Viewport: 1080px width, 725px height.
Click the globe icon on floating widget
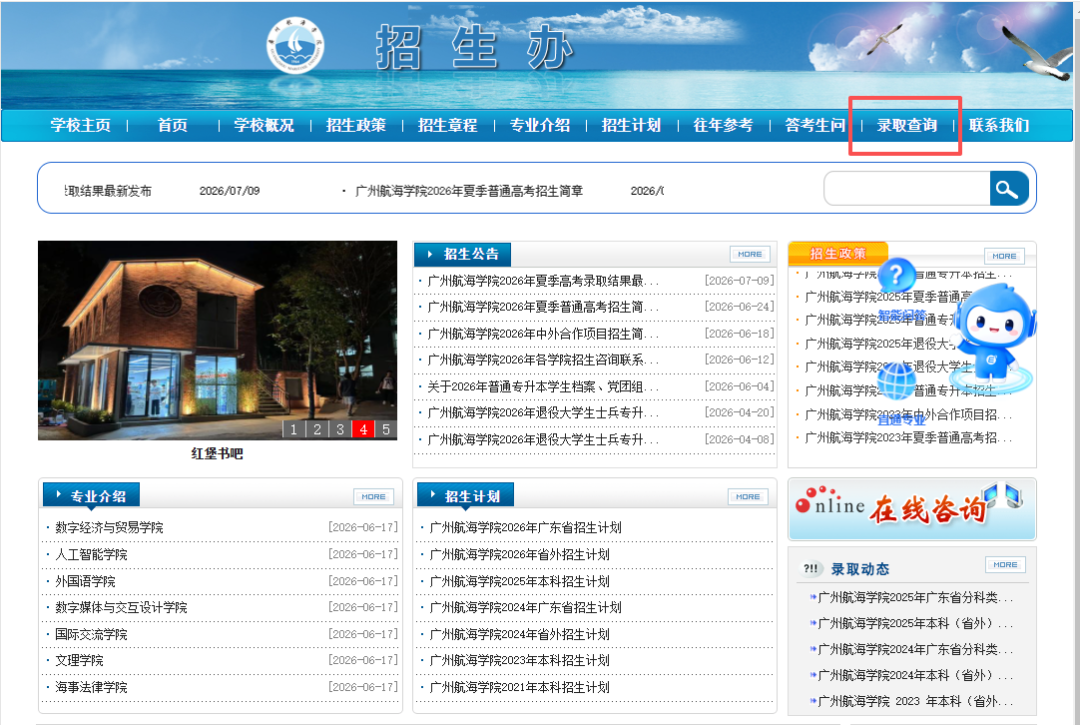[x=896, y=379]
